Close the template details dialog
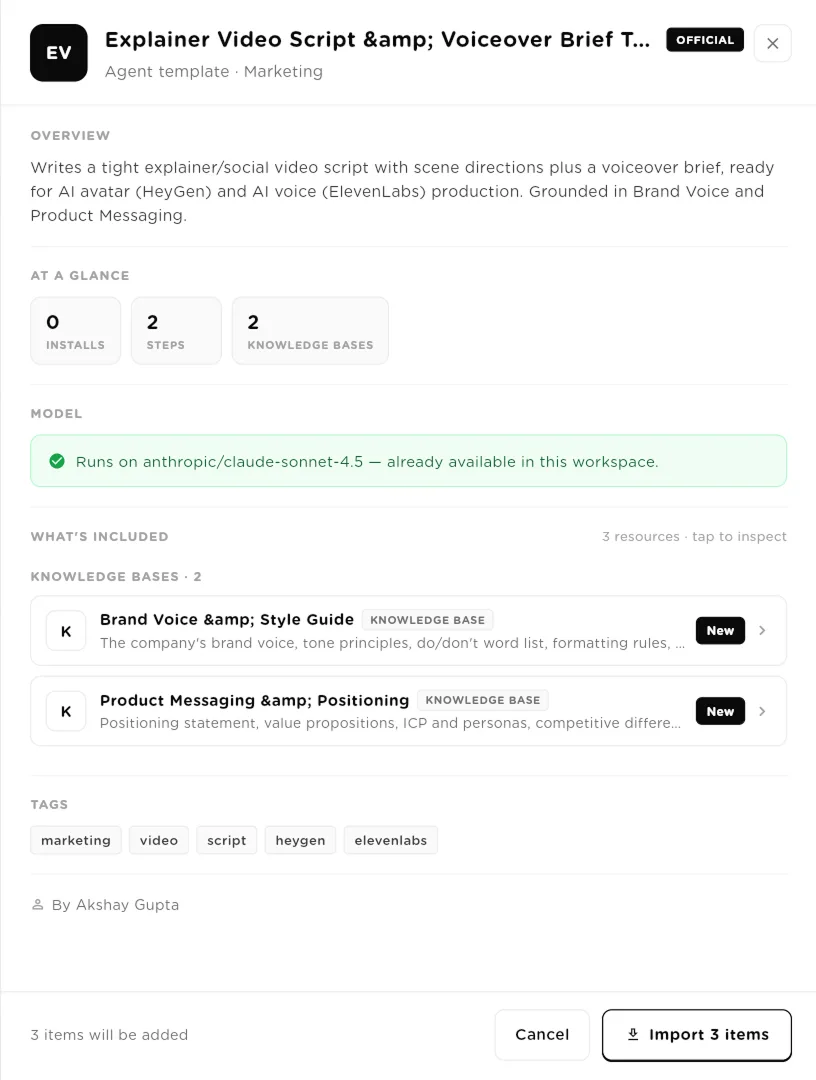This screenshot has height=1080, width=816. [773, 43]
